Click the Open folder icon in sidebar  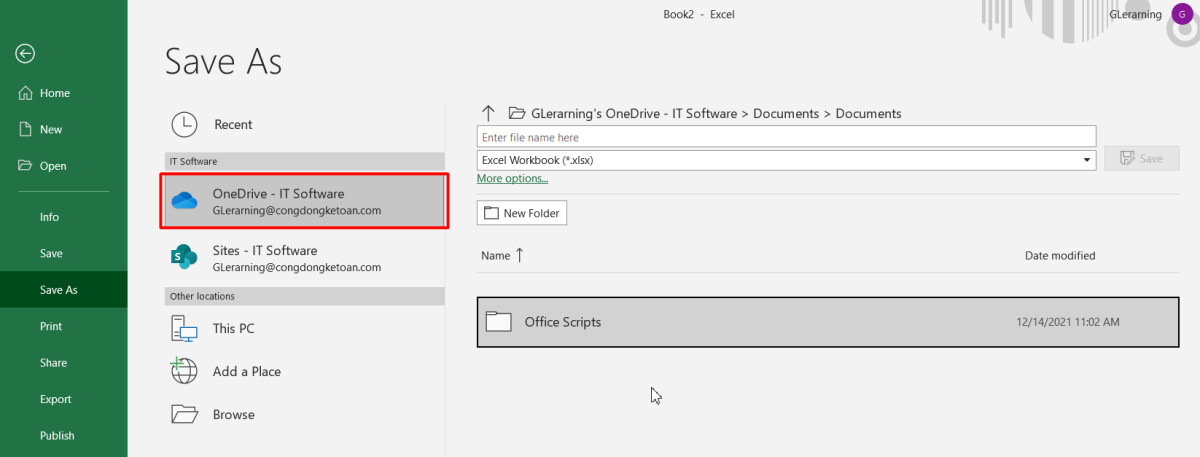26,166
